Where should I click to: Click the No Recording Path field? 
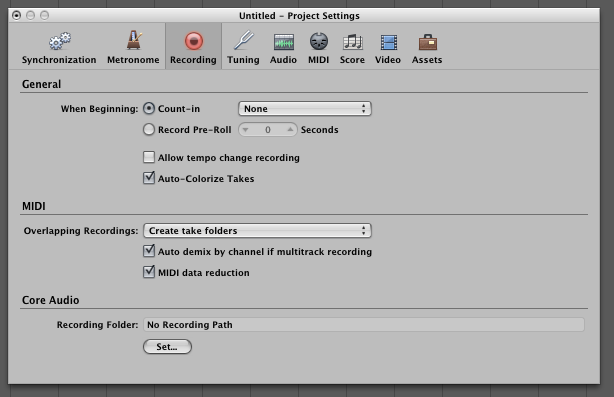[364, 325]
